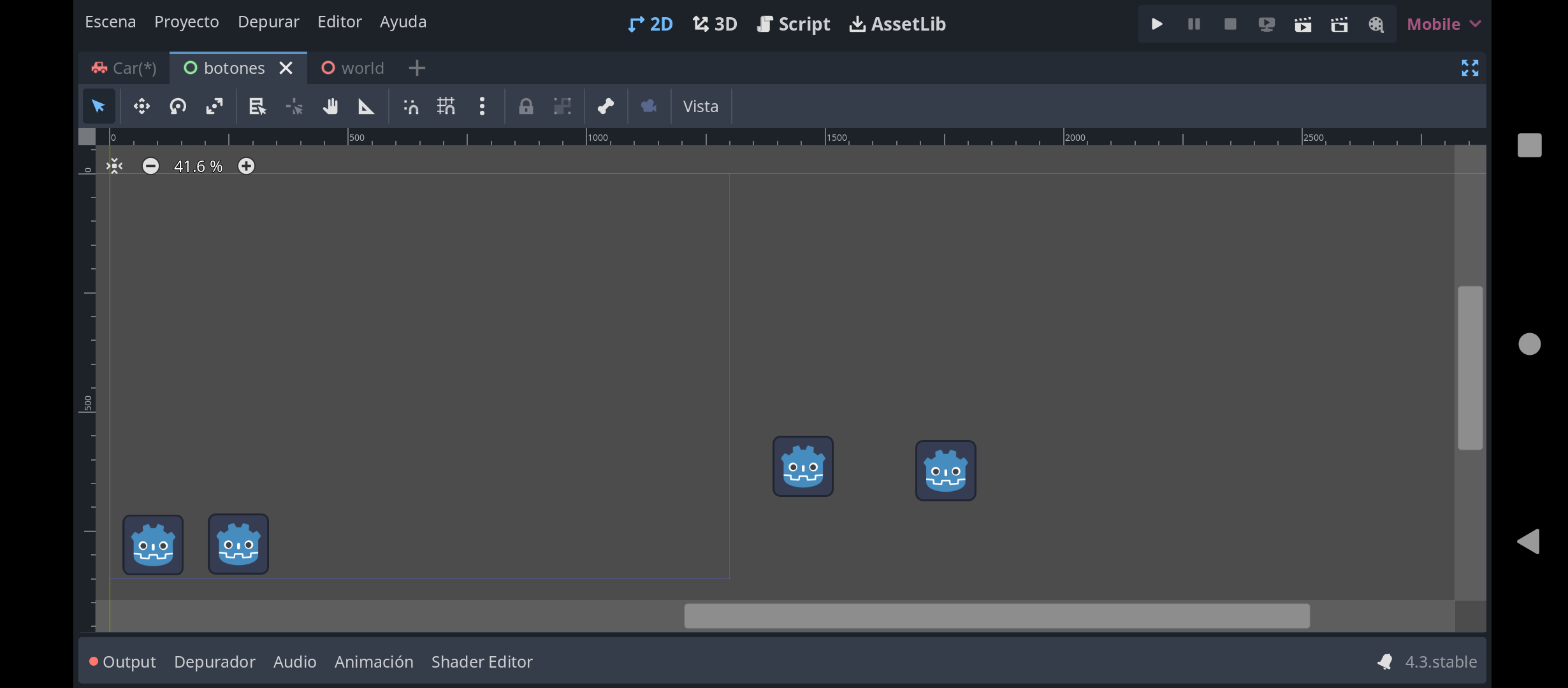The height and width of the screenshot is (688, 1568).
Task: Select the second Godot icon from left
Action: 238,544
